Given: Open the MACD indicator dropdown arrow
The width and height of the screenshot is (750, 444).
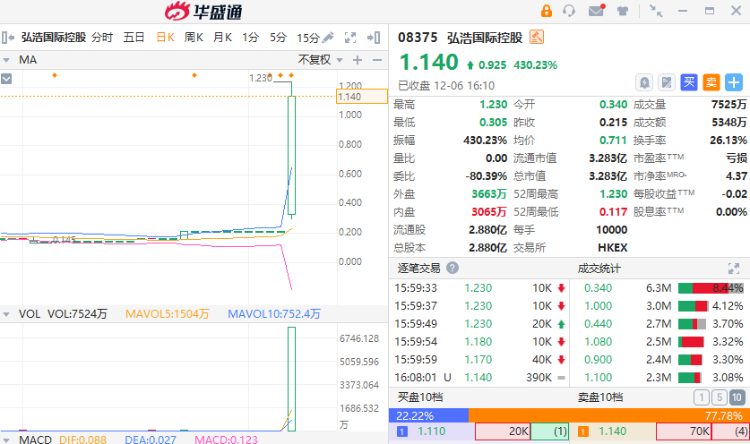Looking at the screenshot, I should coord(6,440).
